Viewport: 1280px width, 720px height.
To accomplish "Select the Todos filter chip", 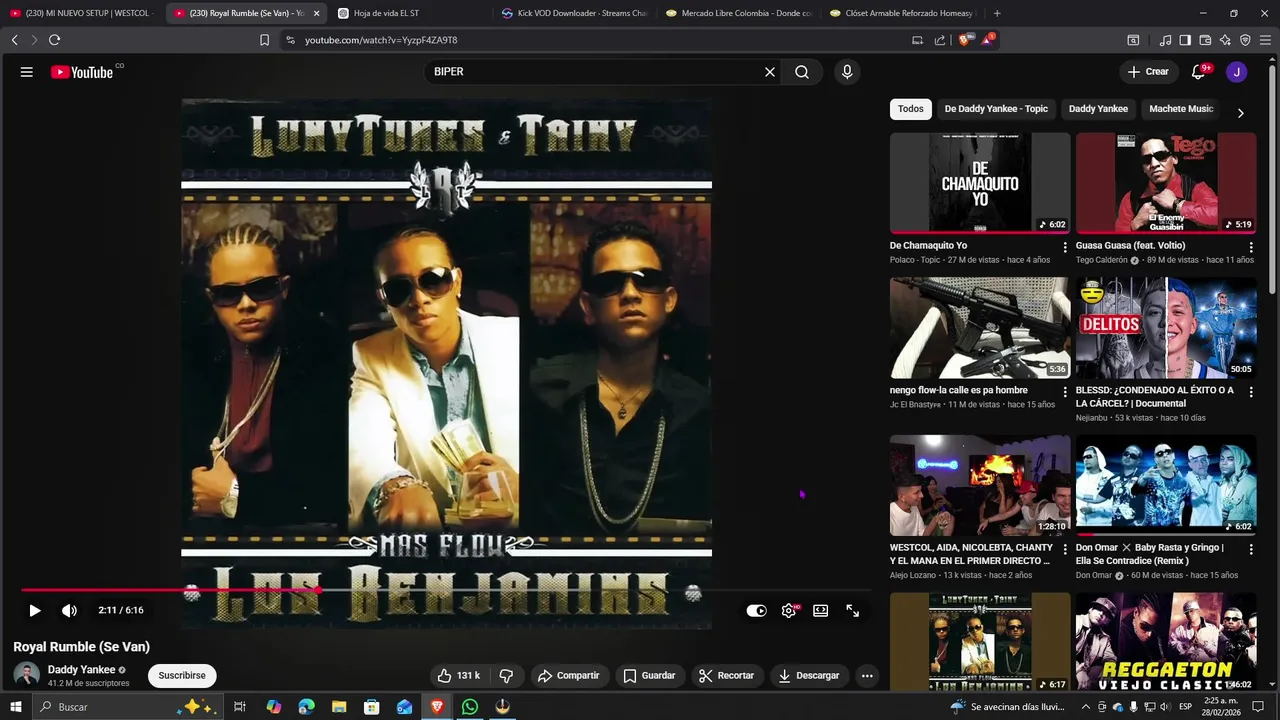I will pyautogui.click(x=911, y=109).
